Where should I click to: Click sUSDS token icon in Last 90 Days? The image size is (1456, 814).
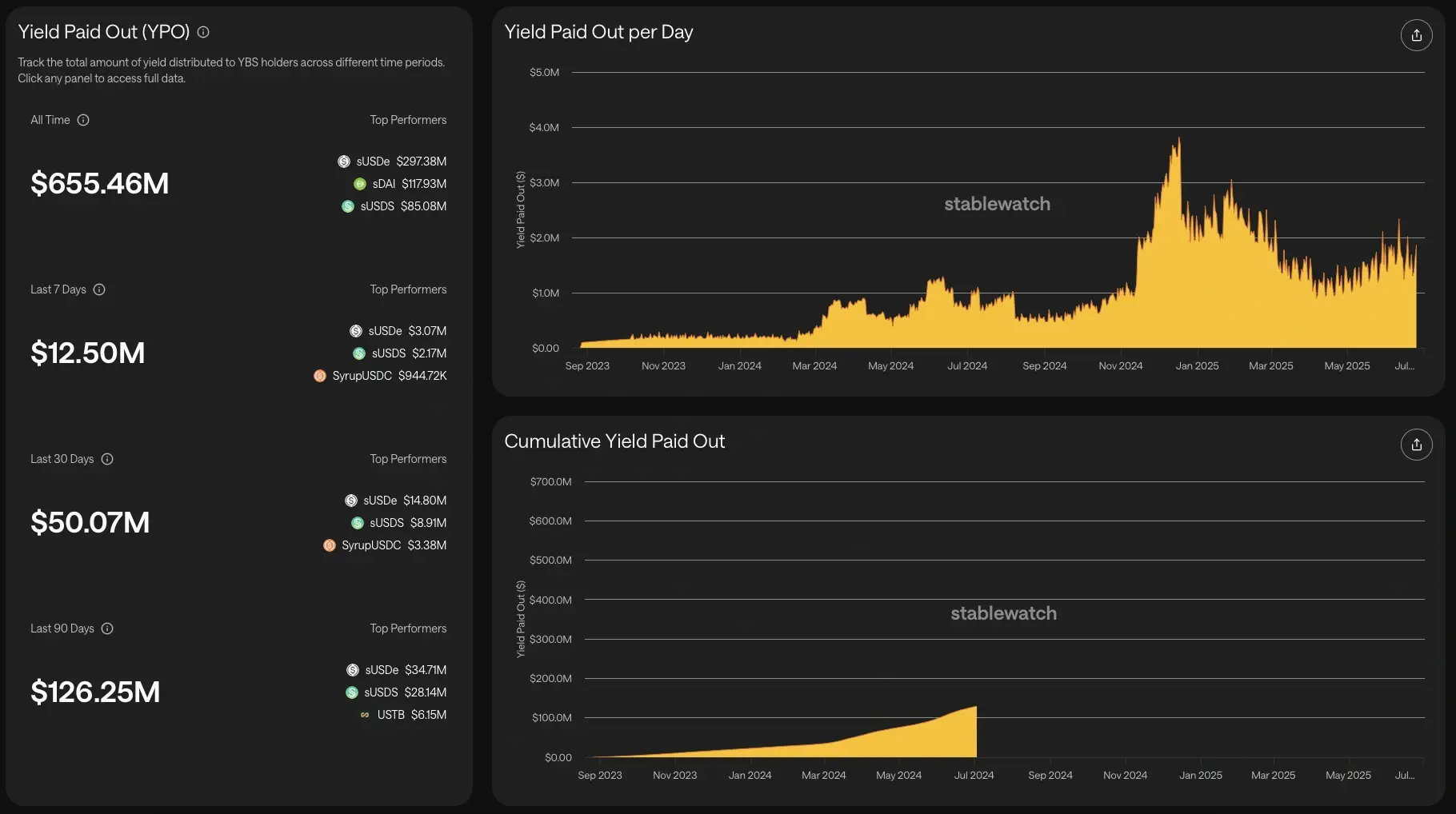352,692
